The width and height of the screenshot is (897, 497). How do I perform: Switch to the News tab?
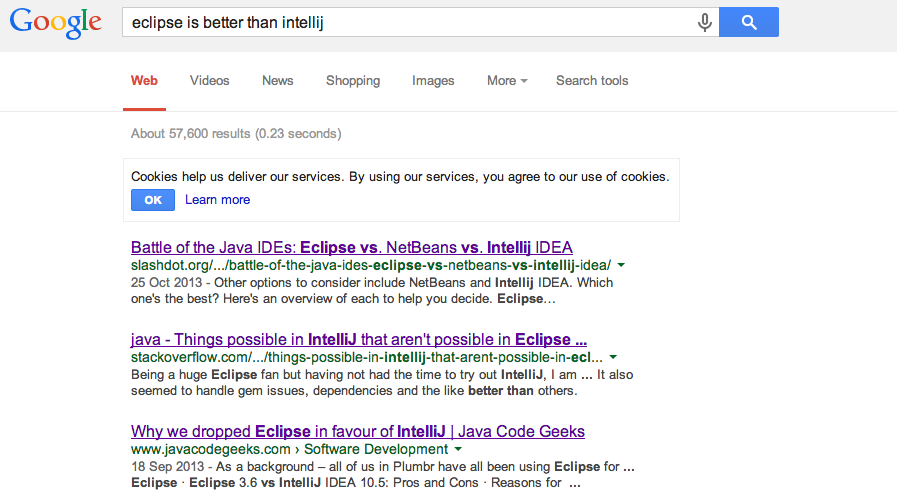coord(277,81)
